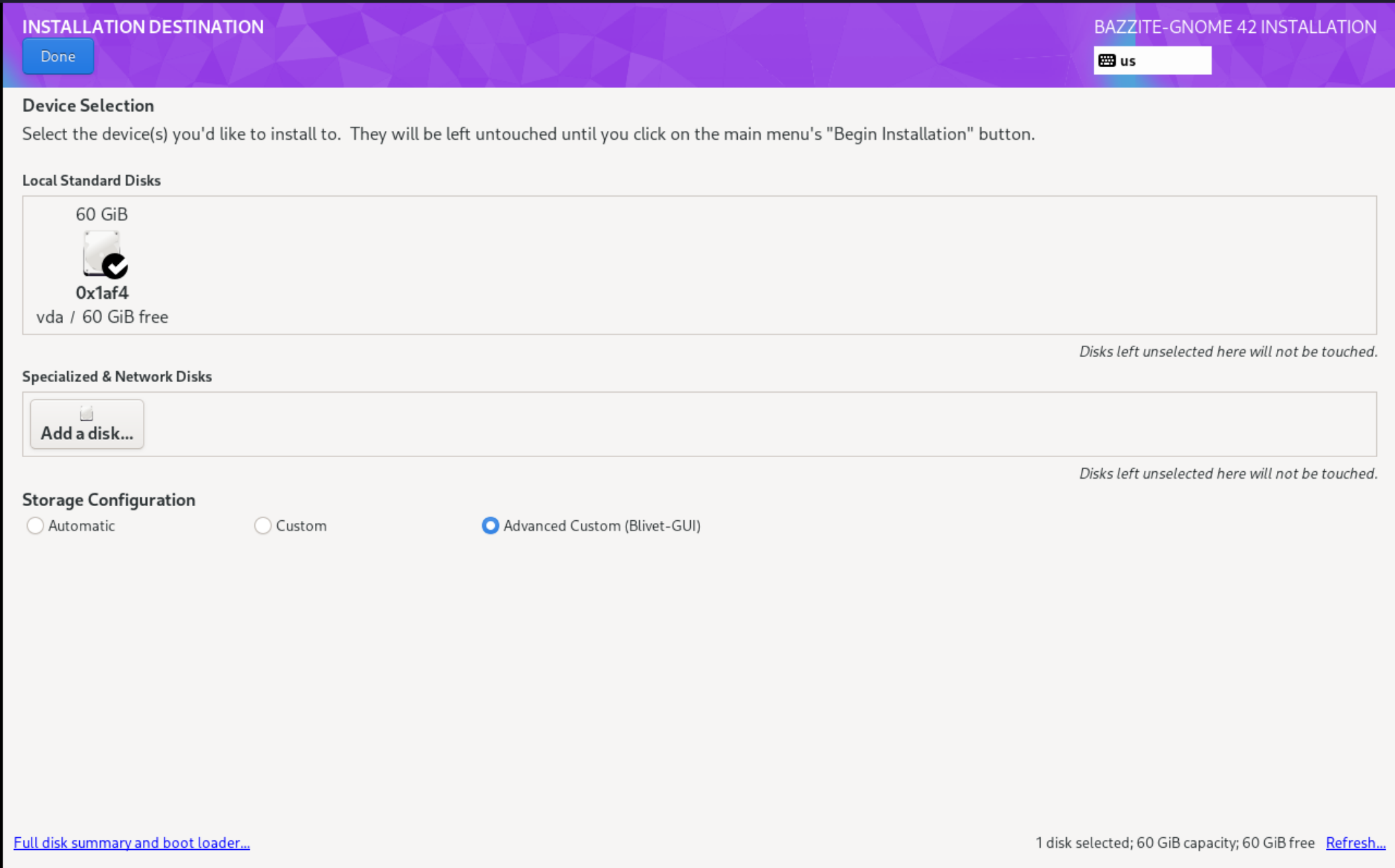Click the small disk icon in Add a disk
Image resolution: width=1395 pixels, height=868 pixels.
(x=87, y=414)
